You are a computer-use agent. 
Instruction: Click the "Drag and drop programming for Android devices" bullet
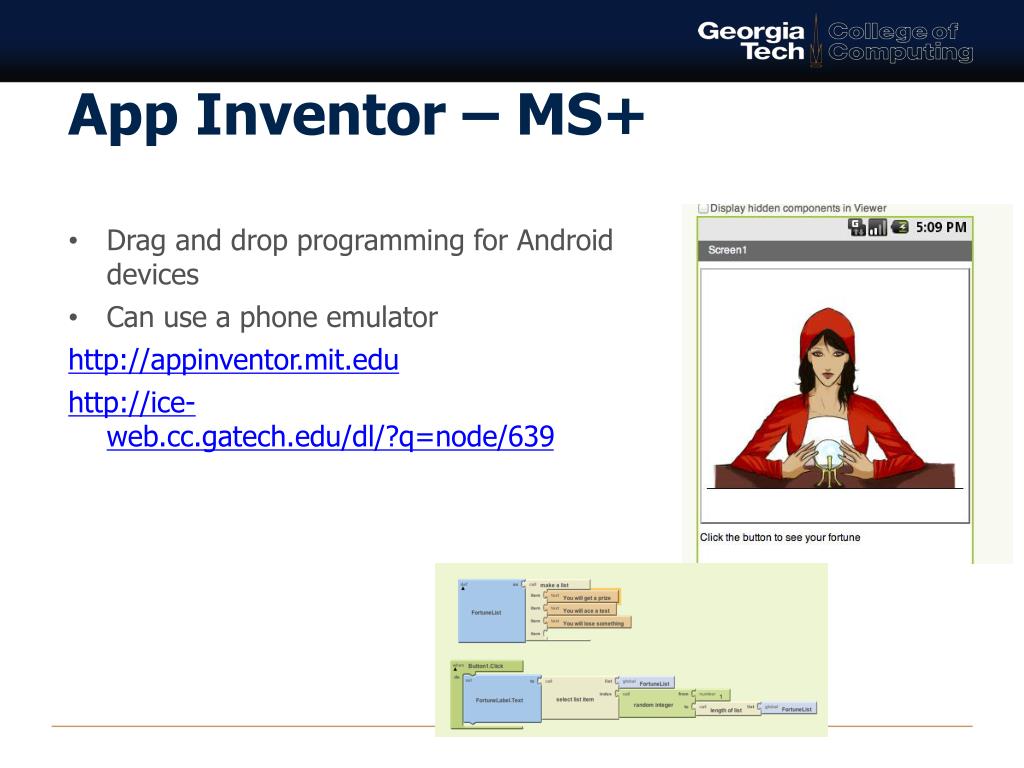tap(359, 257)
